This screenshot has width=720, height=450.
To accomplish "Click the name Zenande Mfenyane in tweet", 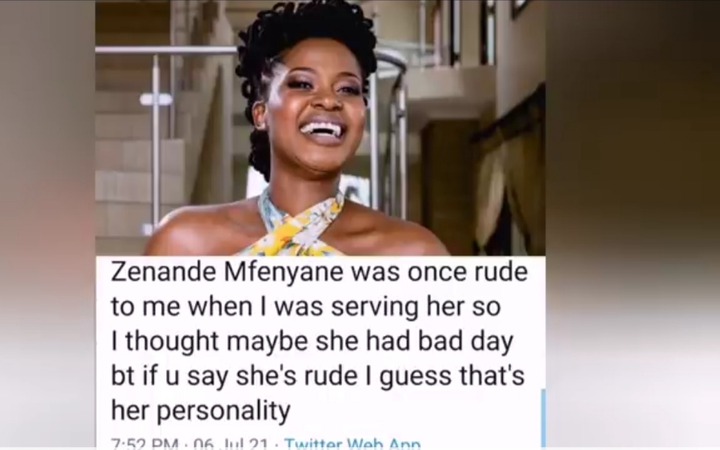I will (x=227, y=273).
